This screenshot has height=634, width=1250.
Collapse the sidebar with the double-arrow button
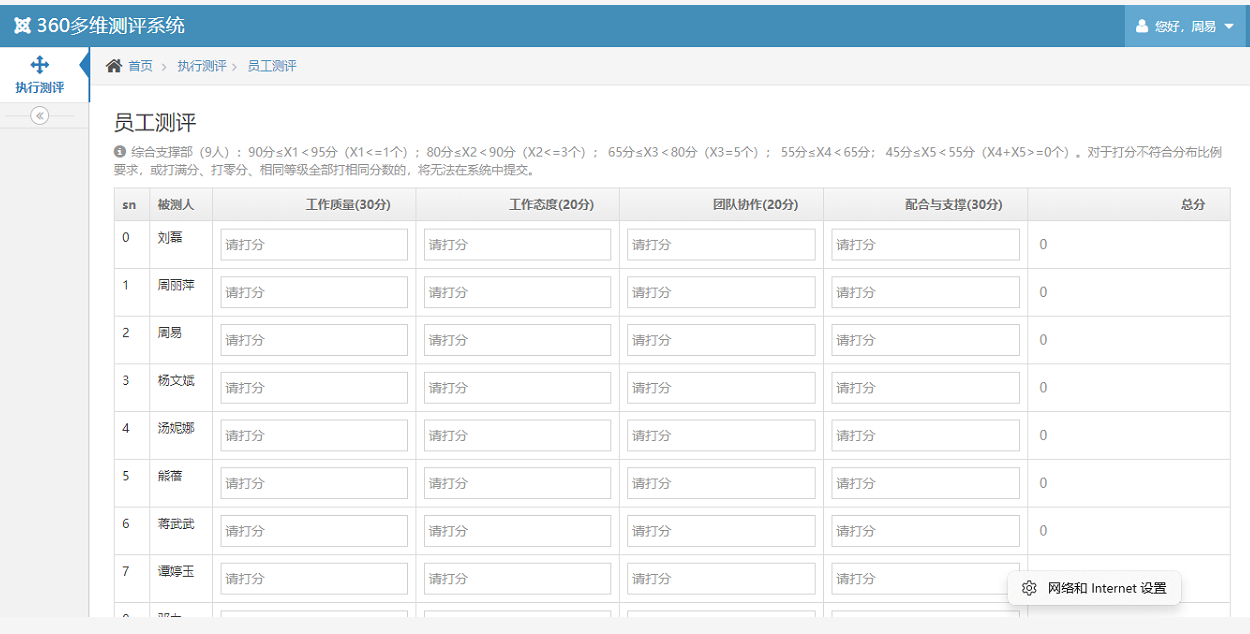[40, 115]
